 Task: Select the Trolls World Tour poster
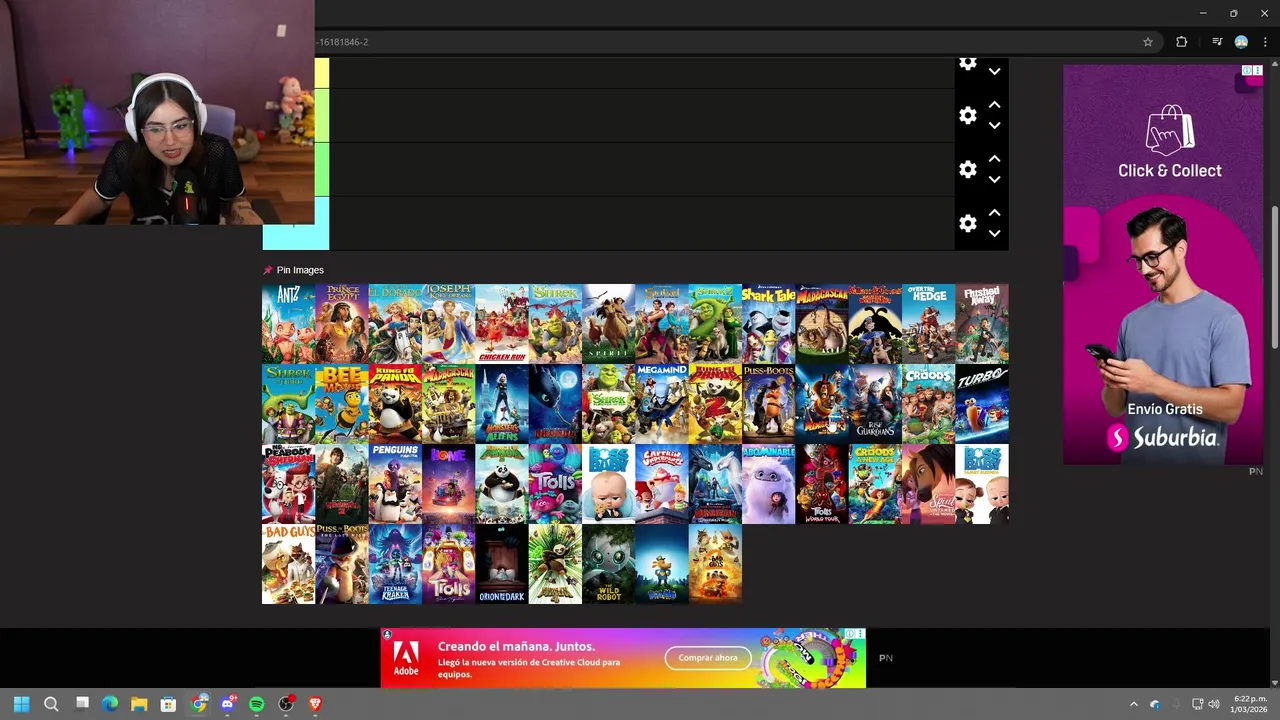[x=822, y=483]
